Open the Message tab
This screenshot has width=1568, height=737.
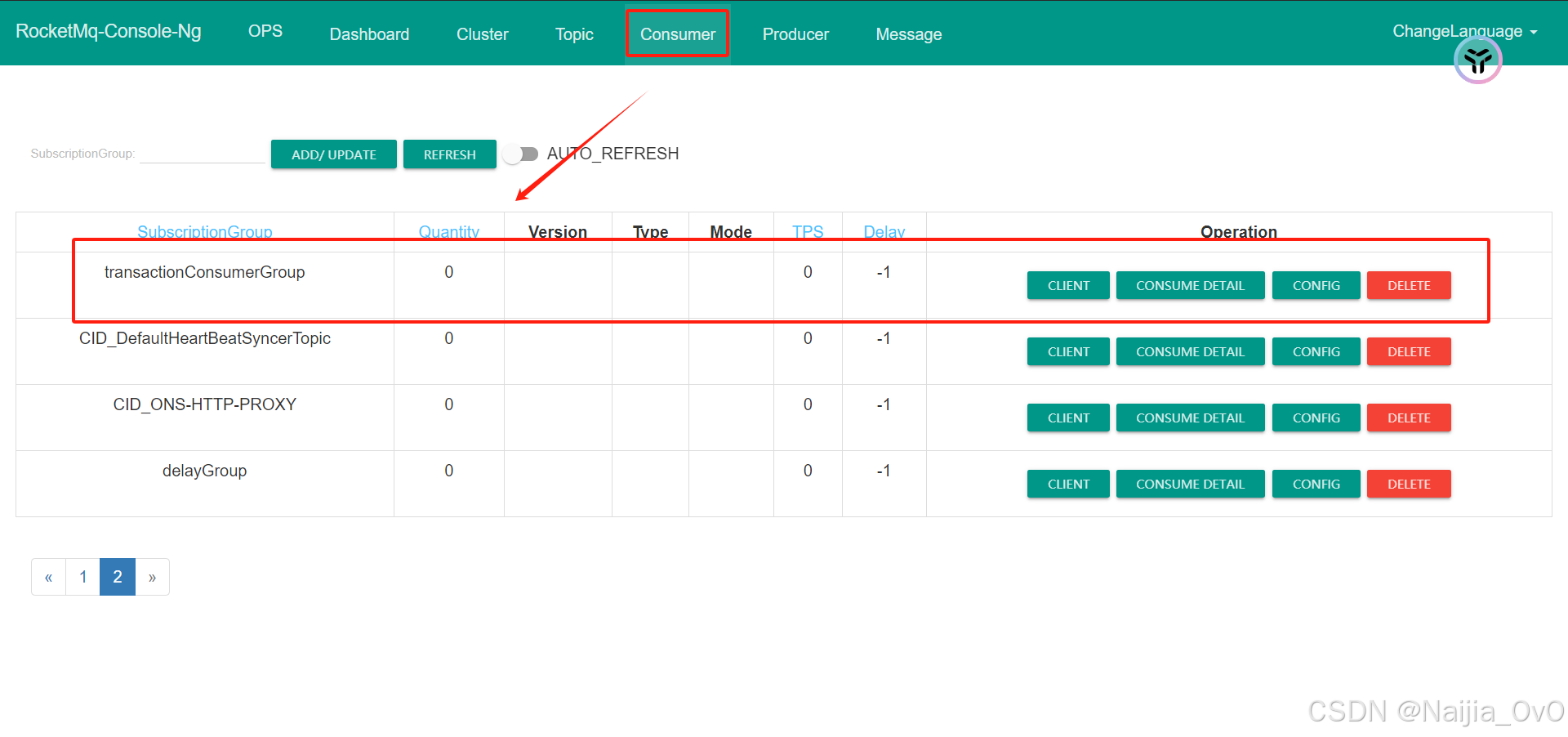coord(909,34)
